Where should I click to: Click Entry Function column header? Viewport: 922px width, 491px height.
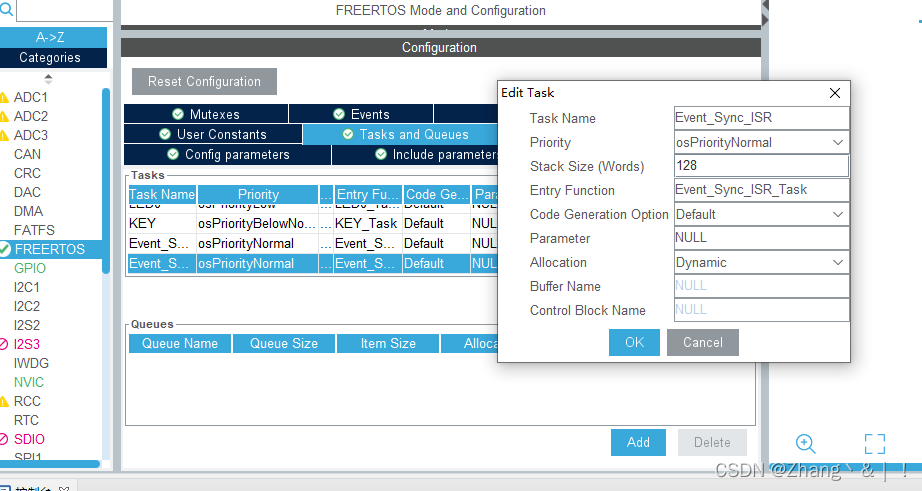[368, 195]
